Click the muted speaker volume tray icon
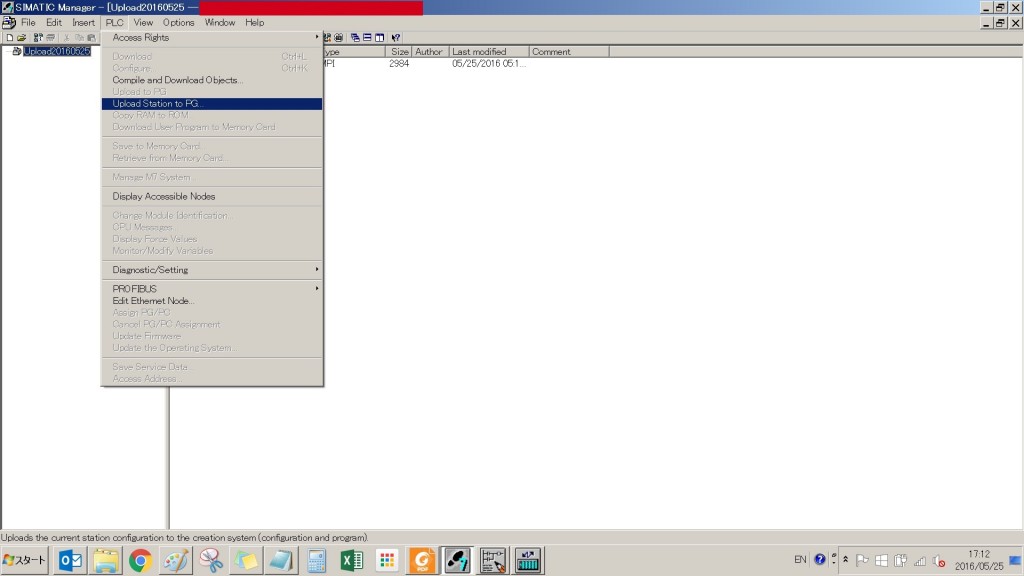Viewport: 1024px width, 576px height. [939, 560]
